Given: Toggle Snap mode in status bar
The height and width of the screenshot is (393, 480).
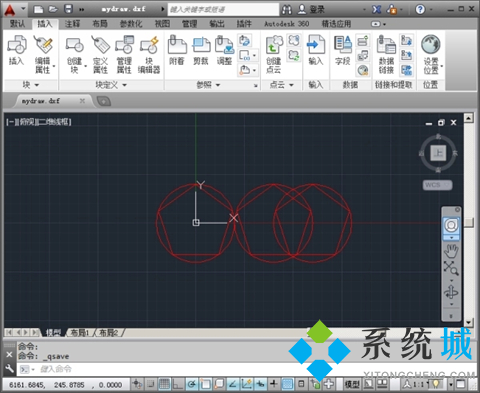Looking at the screenshot, I should (151, 384).
